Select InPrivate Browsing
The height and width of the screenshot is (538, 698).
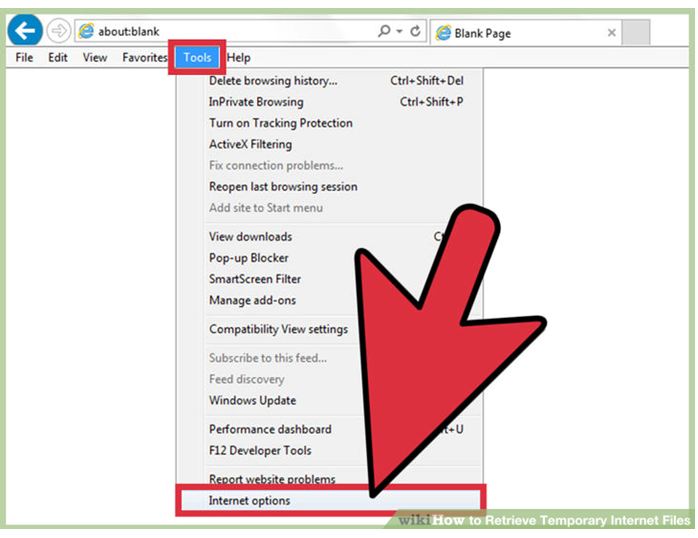329,101
